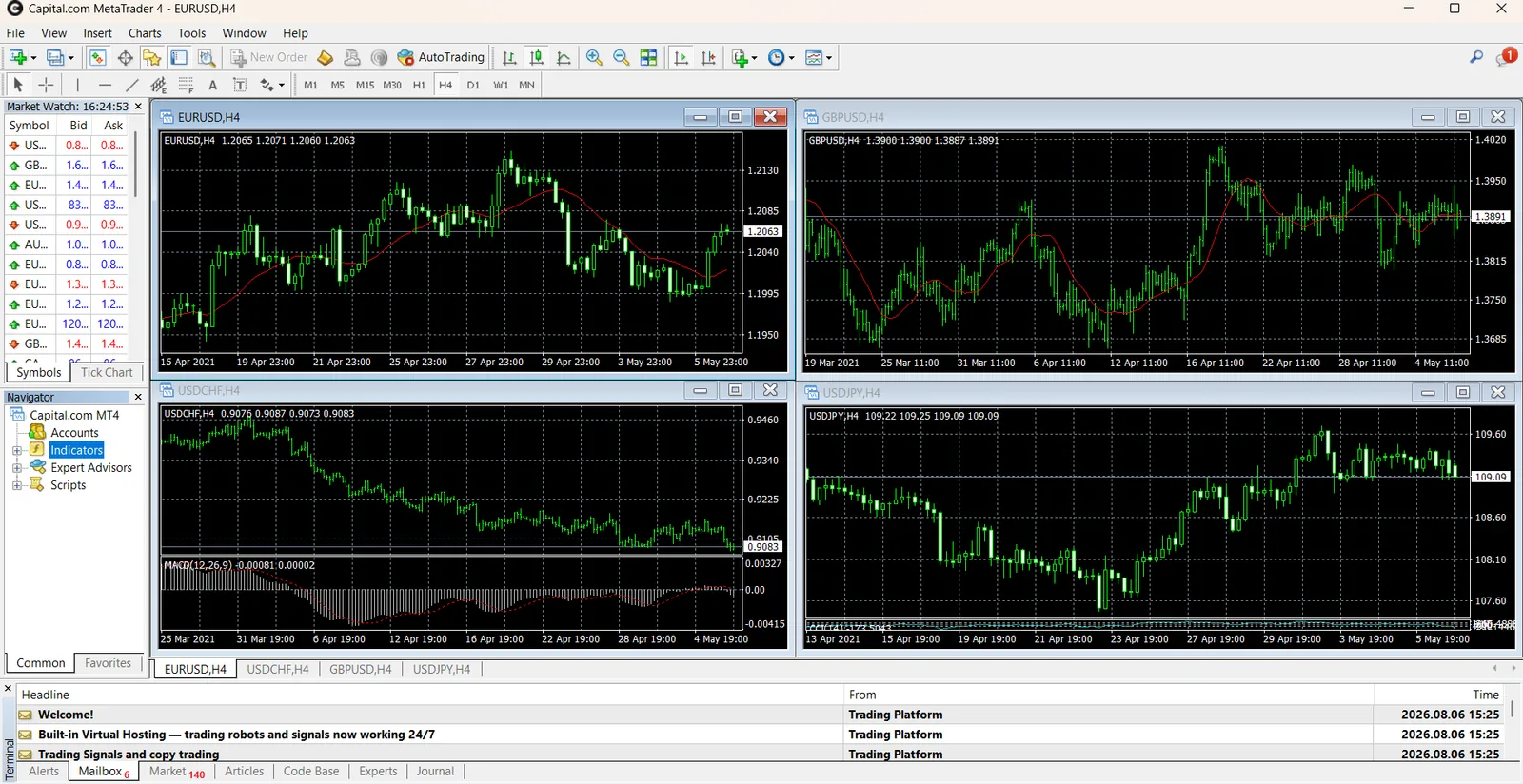Click the Headline column header

click(x=430, y=695)
